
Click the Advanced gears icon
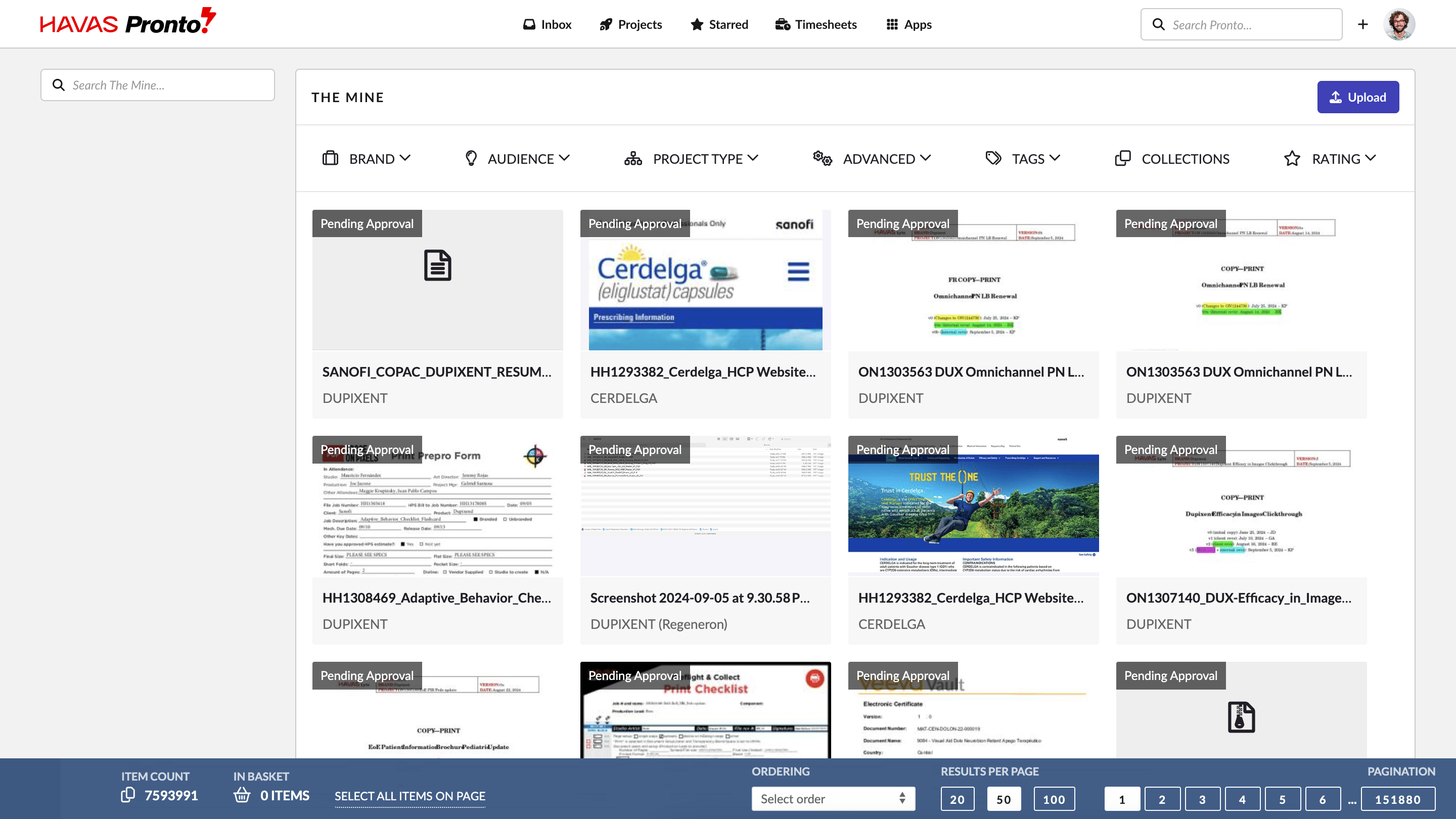pos(823,158)
